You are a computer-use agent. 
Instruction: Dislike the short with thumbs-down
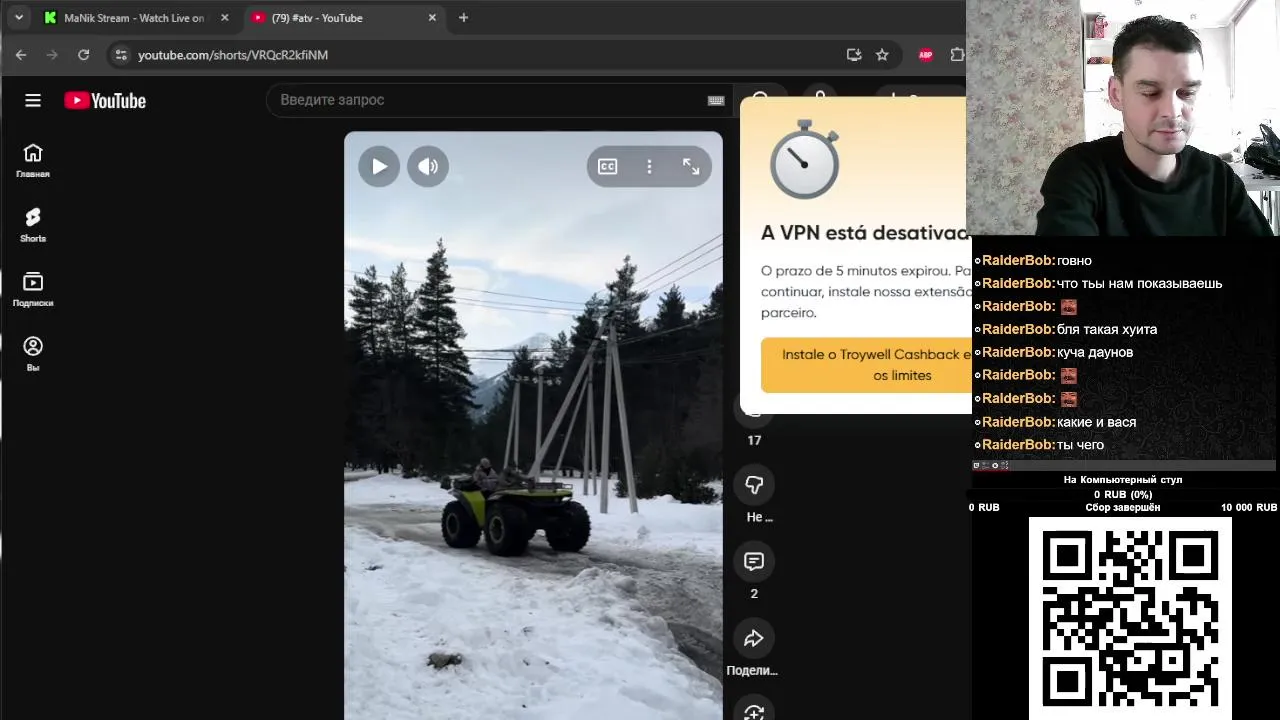point(754,485)
